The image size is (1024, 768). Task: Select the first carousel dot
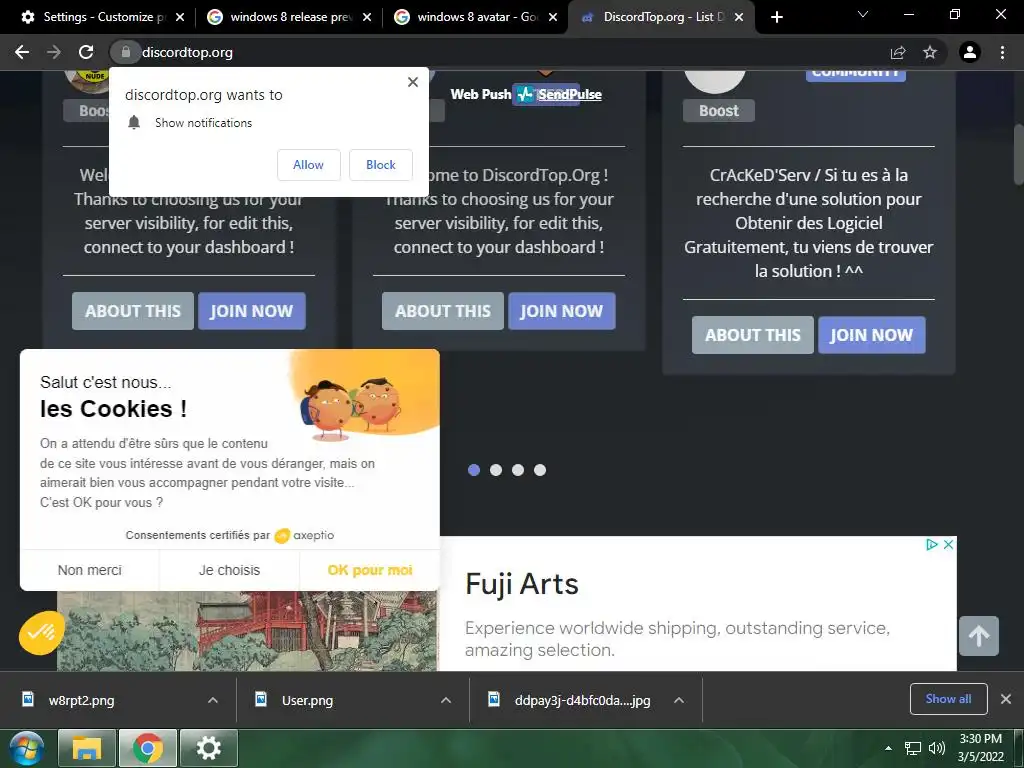pos(474,470)
